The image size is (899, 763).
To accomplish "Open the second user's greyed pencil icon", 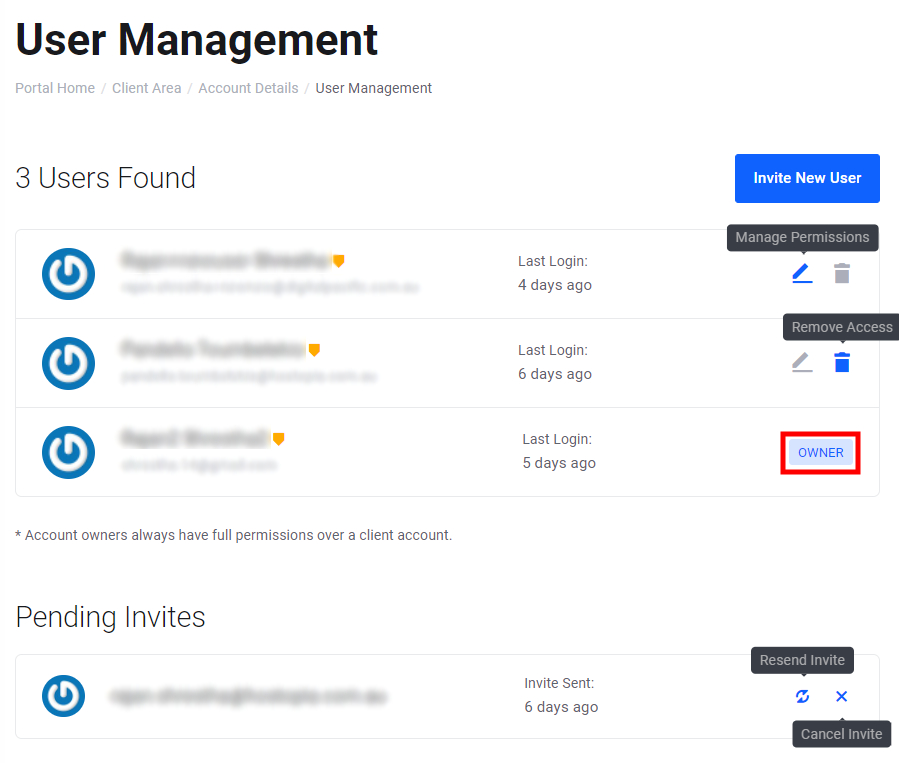I will (x=802, y=362).
